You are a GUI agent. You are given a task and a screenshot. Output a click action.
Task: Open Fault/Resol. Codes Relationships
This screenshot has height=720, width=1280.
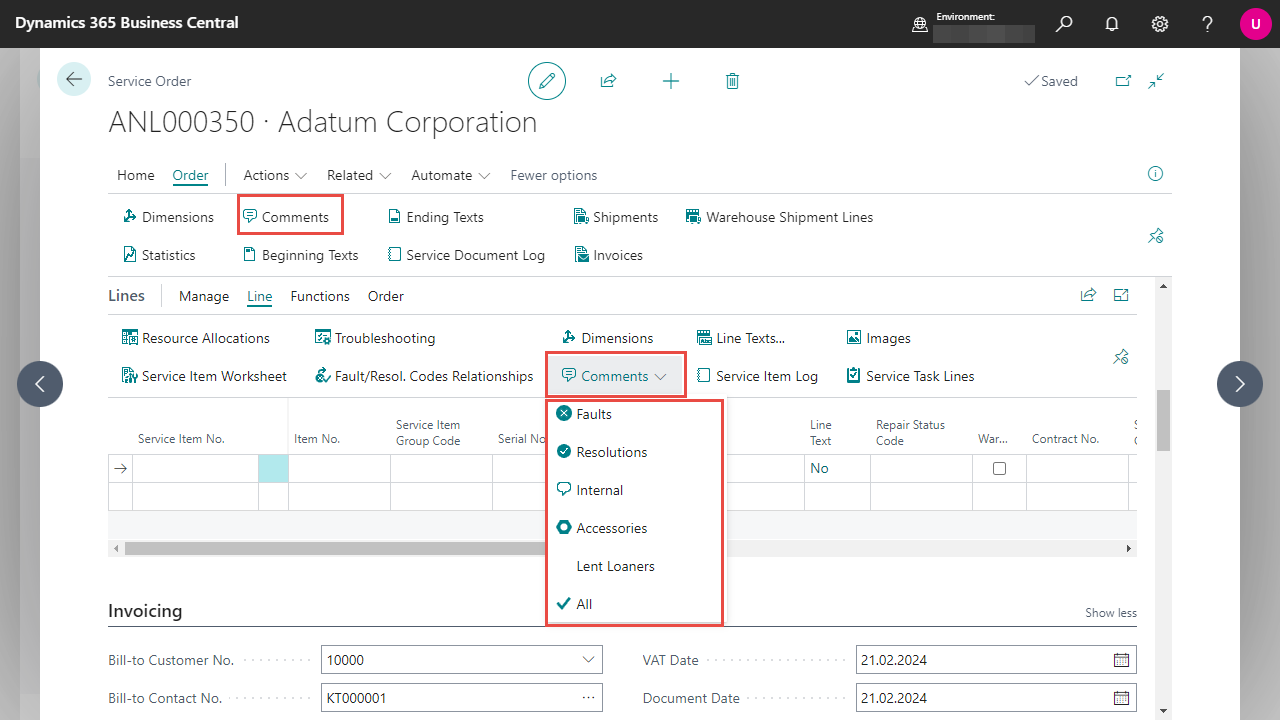tap(423, 376)
